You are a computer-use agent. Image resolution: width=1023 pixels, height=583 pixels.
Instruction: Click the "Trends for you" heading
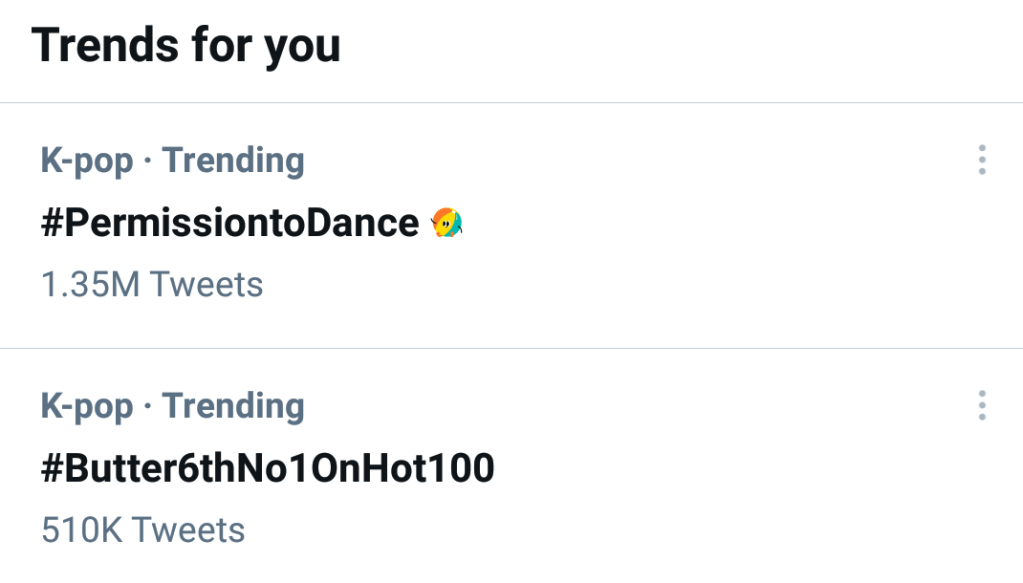tap(186, 46)
